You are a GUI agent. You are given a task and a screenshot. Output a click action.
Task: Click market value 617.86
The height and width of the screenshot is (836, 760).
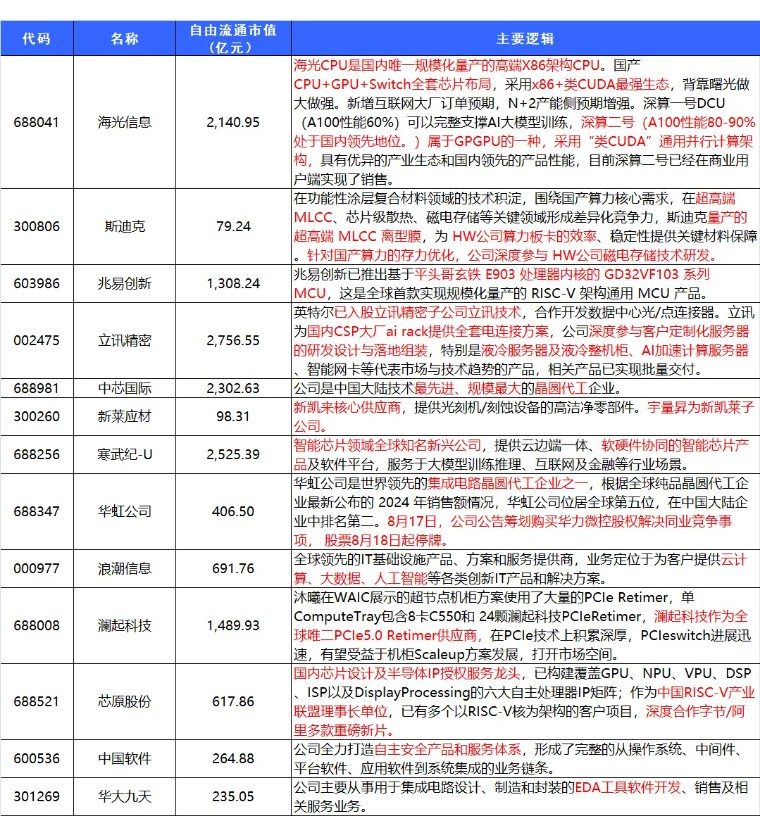tap(233, 701)
